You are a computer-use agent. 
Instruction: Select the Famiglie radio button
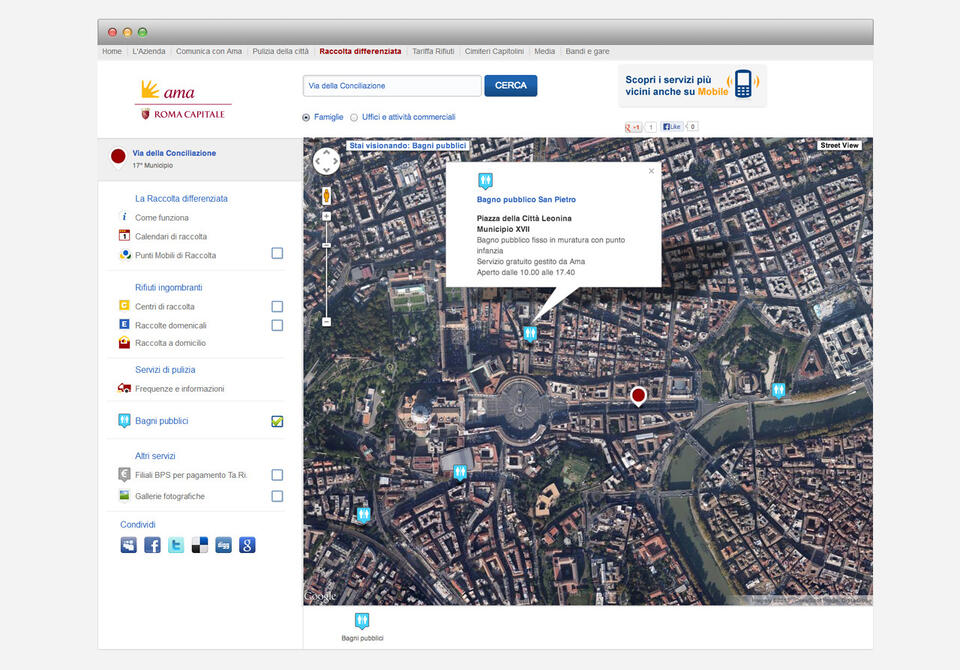point(306,118)
